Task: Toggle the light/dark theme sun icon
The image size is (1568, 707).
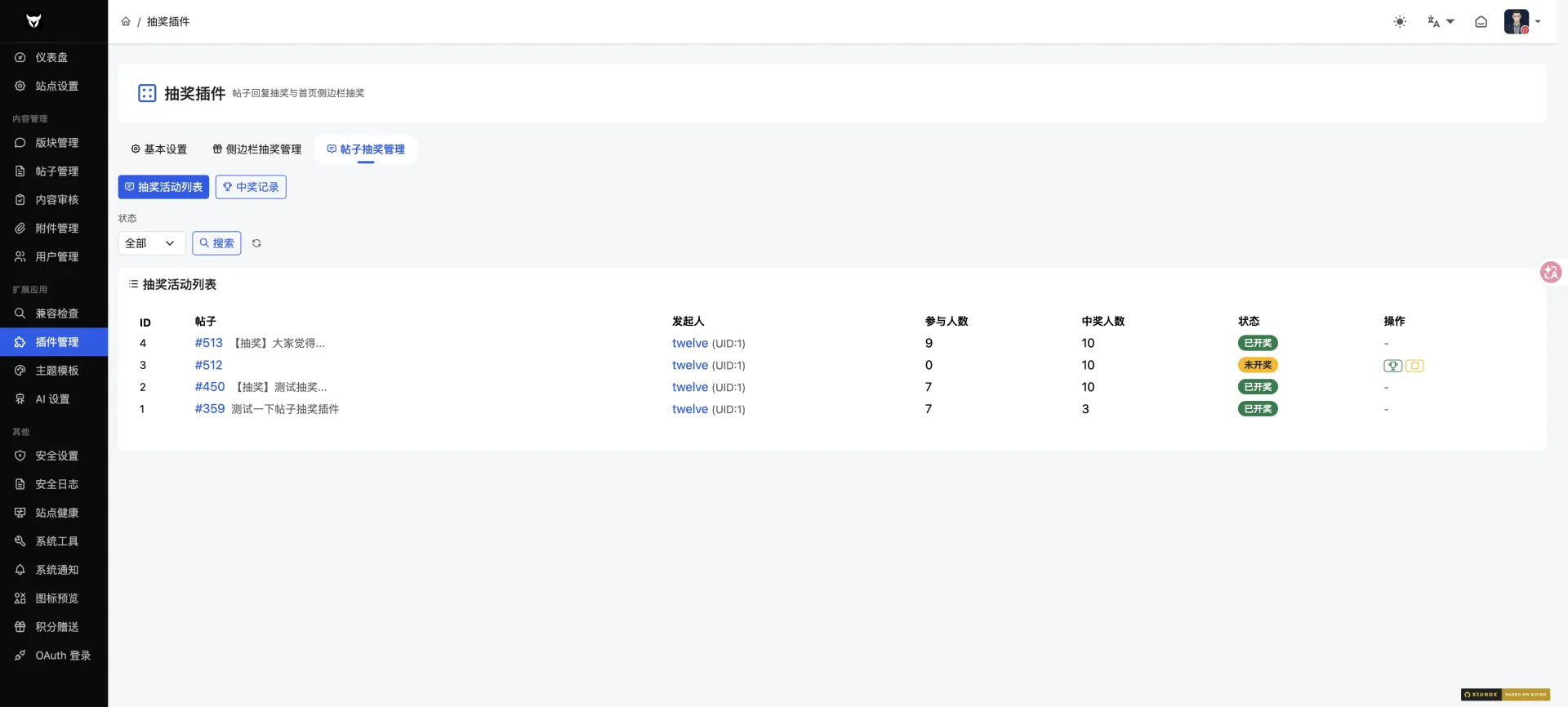Action: pos(1400,22)
